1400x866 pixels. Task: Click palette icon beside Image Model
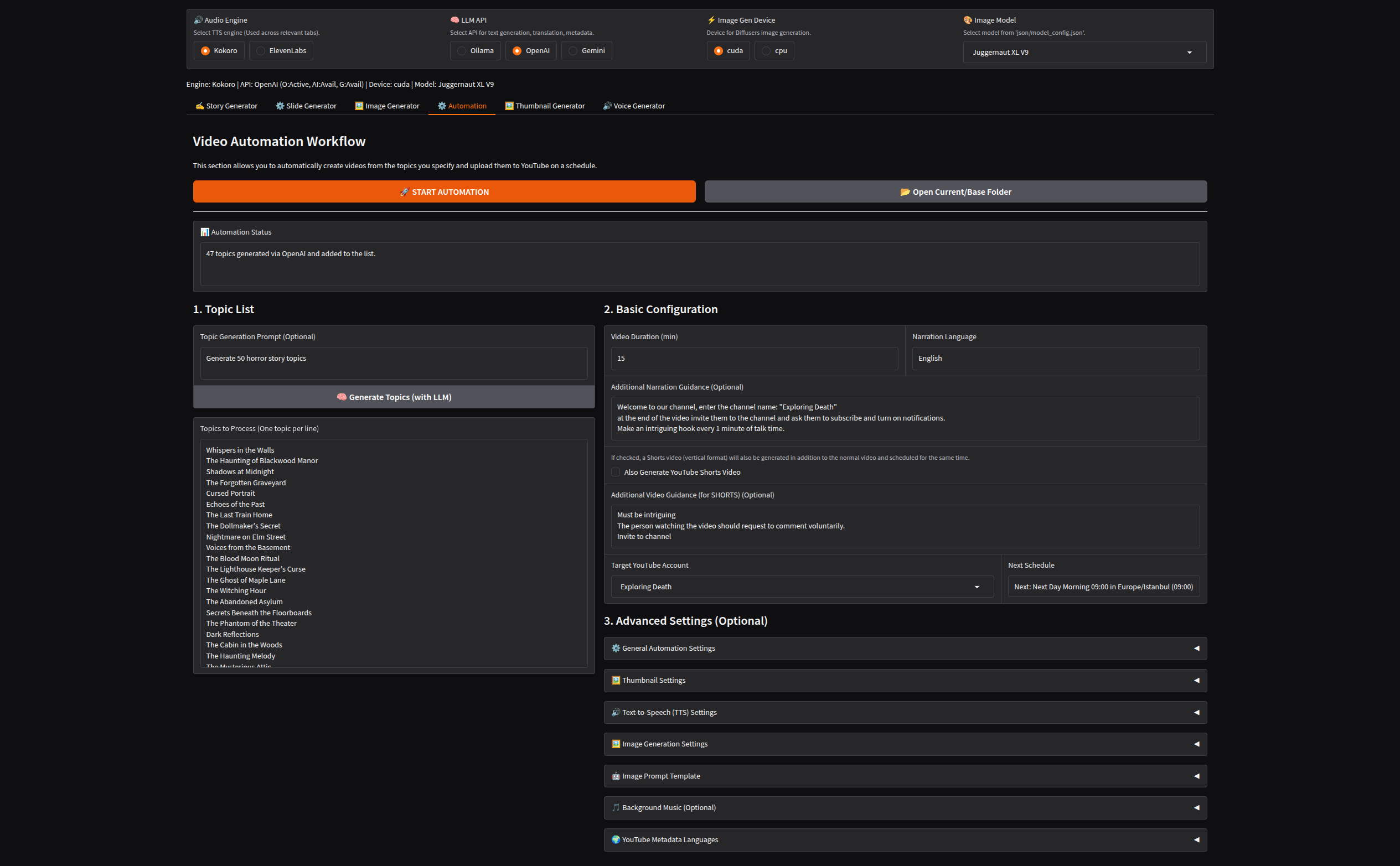[x=968, y=20]
